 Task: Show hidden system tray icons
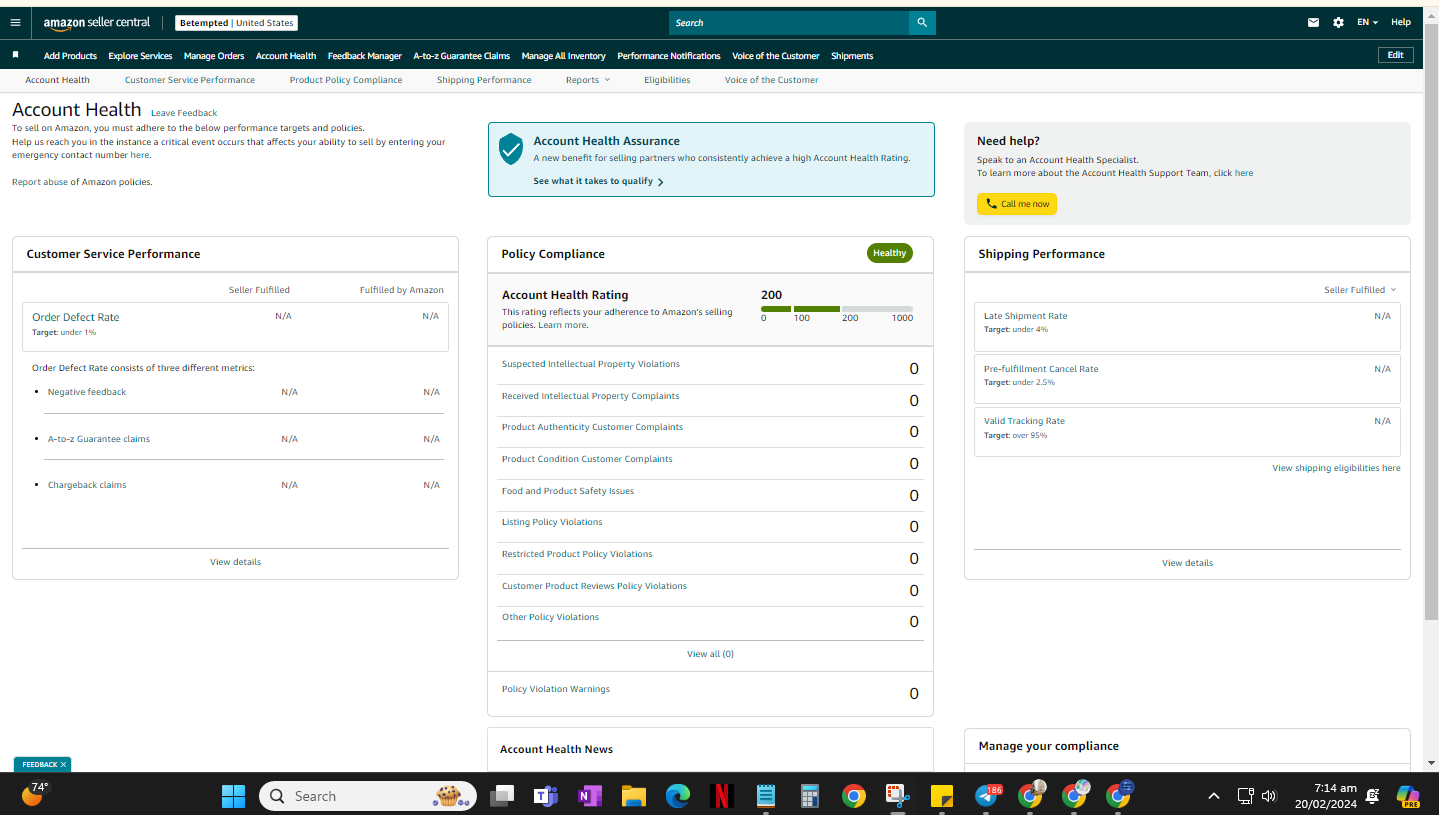click(1214, 796)
